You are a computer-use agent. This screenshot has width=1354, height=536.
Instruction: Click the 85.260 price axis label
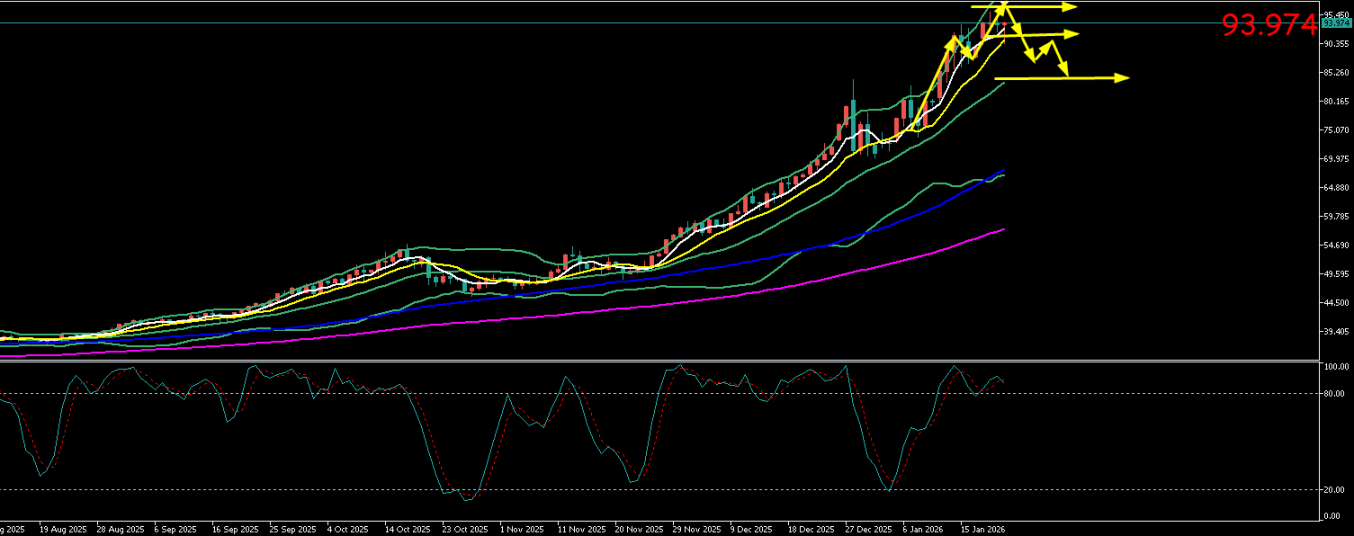coord(1335,73)
